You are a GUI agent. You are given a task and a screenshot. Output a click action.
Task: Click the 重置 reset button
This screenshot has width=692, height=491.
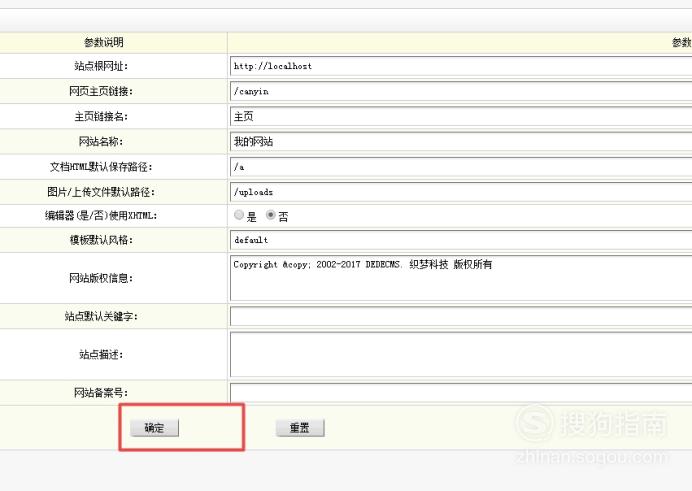300,427
